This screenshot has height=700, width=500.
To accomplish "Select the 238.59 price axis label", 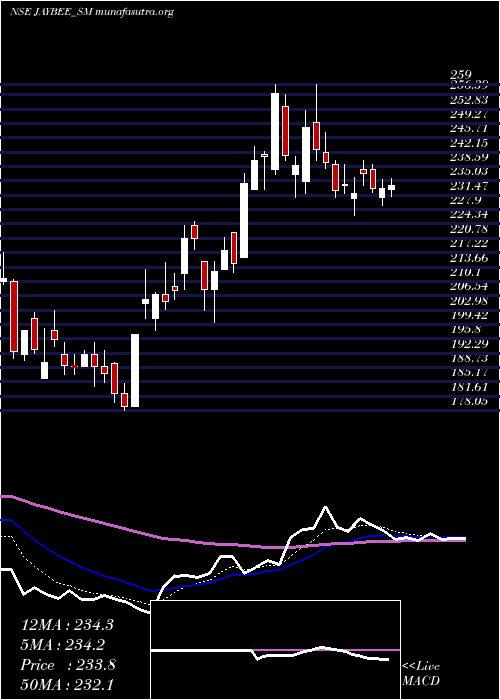I will (x=469, y=157).
